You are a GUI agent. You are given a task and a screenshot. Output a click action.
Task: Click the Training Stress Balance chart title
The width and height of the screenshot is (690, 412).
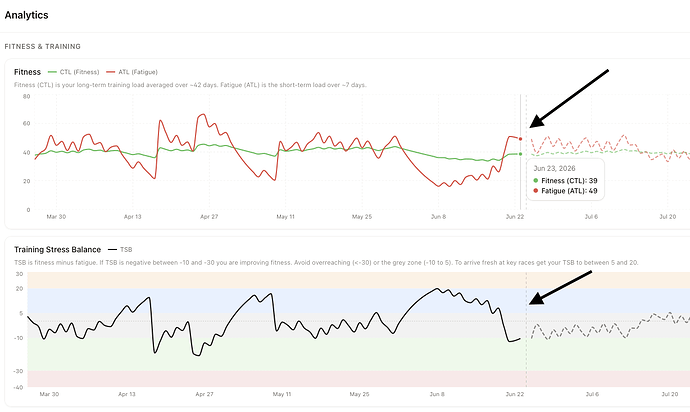pyautogui.click(x=58, y=250)
